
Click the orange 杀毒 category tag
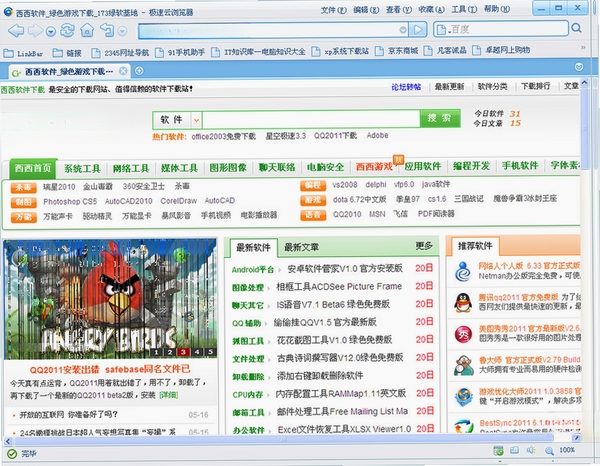[24, 187]
